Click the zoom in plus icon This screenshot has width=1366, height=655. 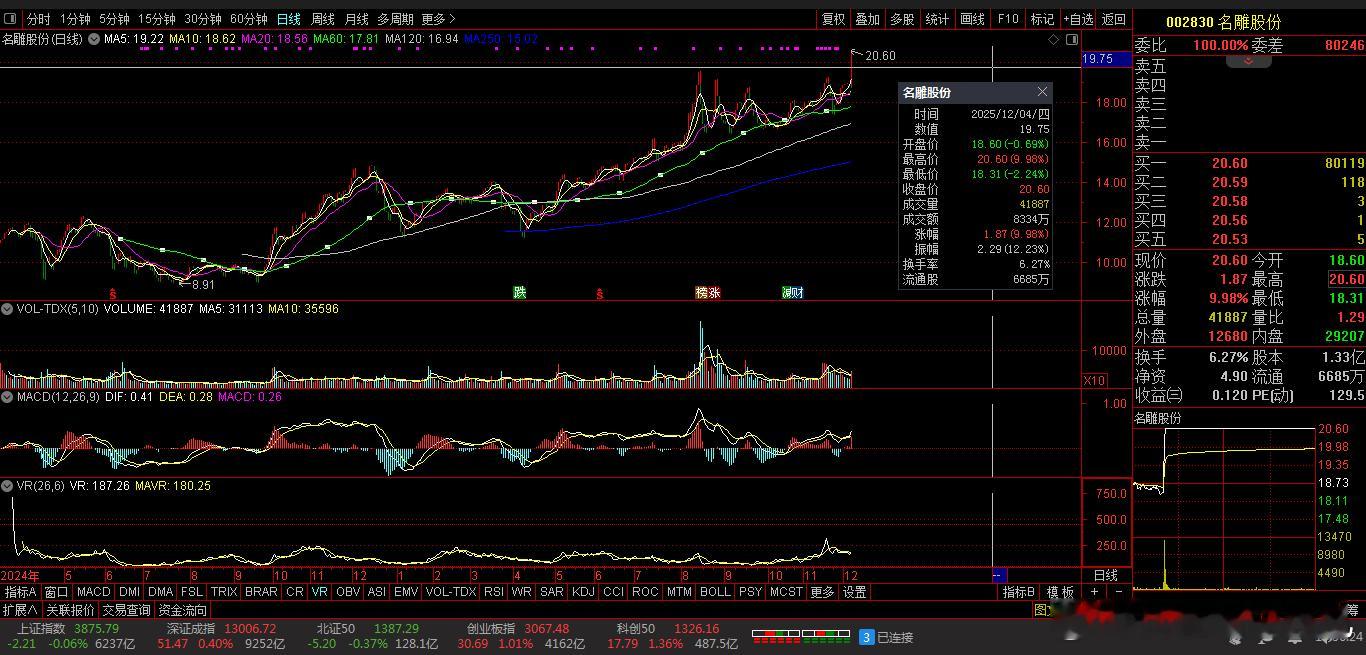pyautogui.click(x=1094, y=592)
